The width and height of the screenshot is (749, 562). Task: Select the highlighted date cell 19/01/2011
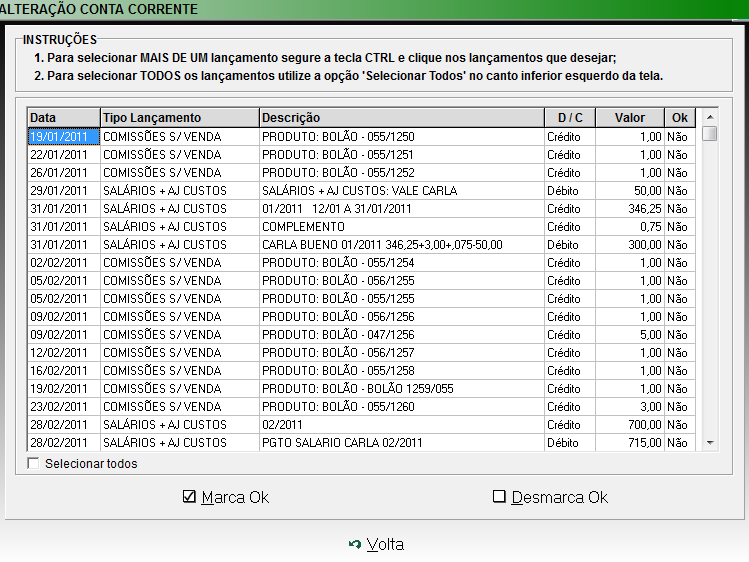(64, 137)
